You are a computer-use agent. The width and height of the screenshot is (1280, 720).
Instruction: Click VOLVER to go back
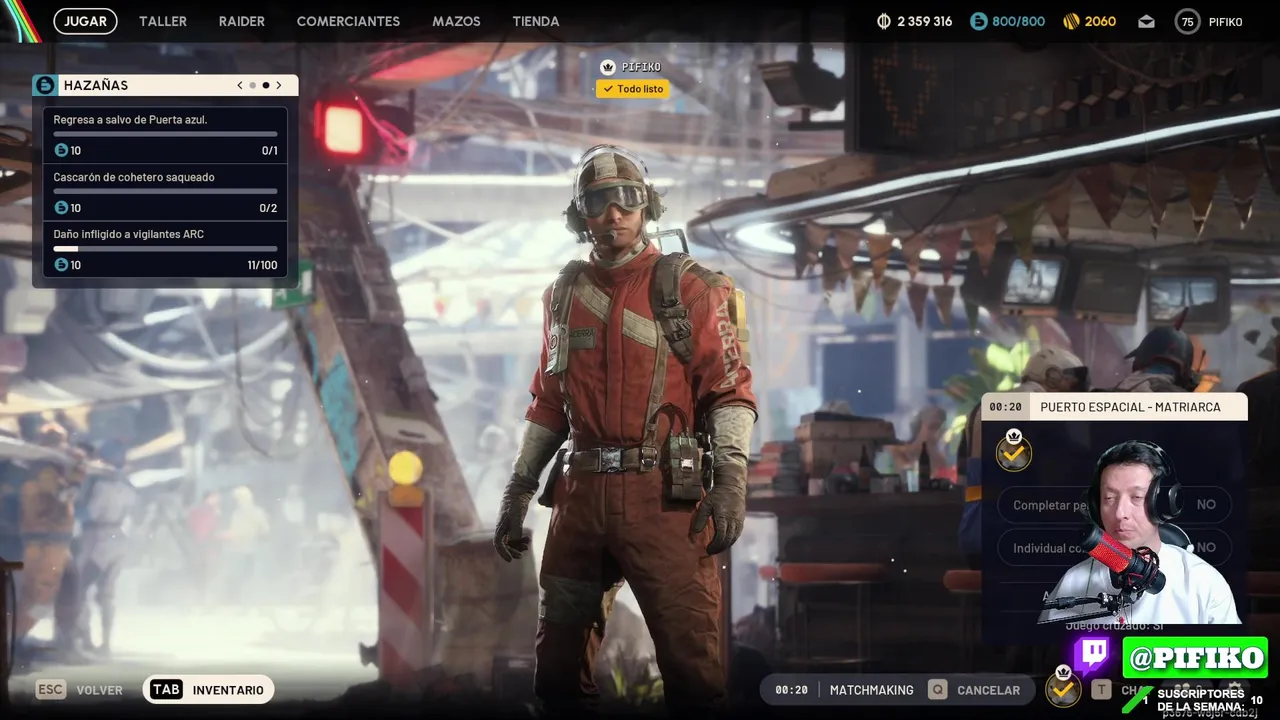point(100,690)
